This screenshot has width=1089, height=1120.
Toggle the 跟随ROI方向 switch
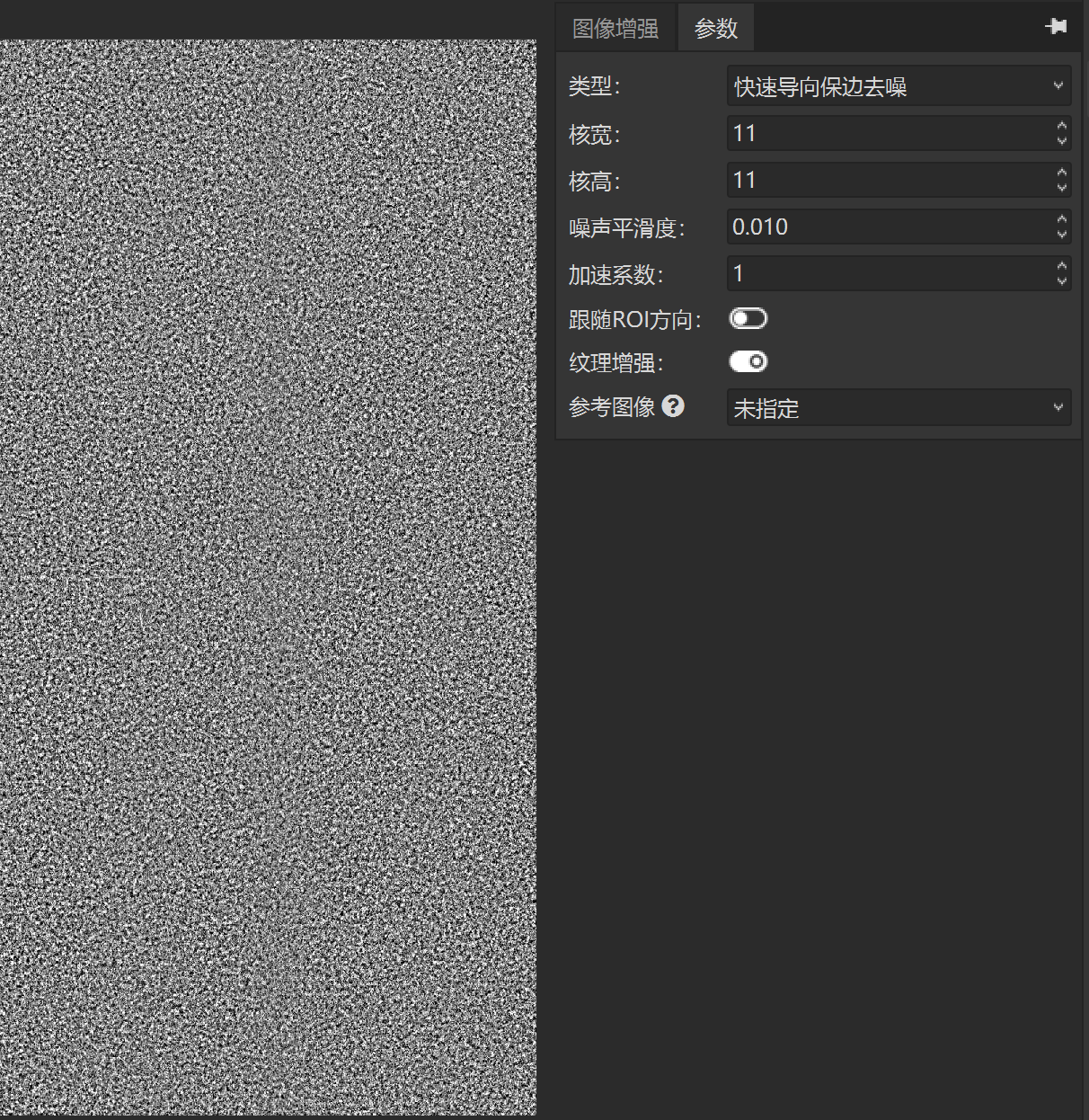click(748, 319)
